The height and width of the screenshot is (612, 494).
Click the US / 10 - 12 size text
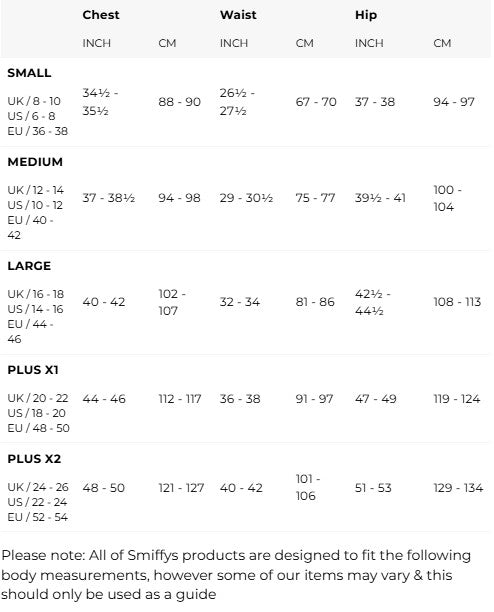(x=35, y=205)
